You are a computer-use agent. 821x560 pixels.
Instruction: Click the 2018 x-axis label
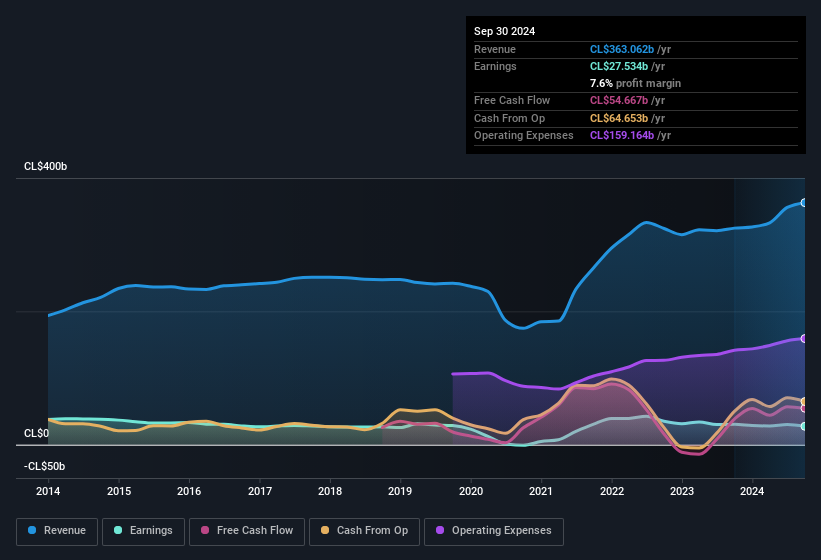click(x=330, y=491)
